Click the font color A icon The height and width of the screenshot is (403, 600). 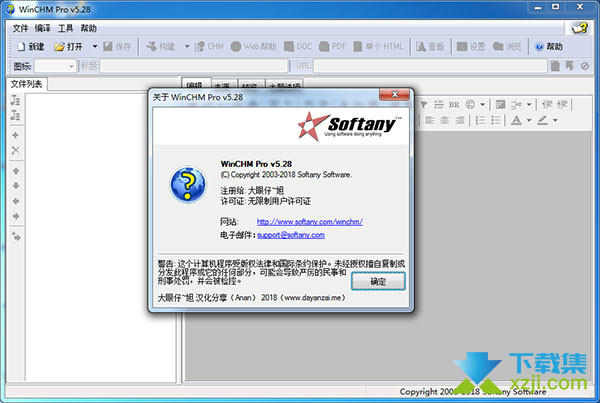point(516,120)
